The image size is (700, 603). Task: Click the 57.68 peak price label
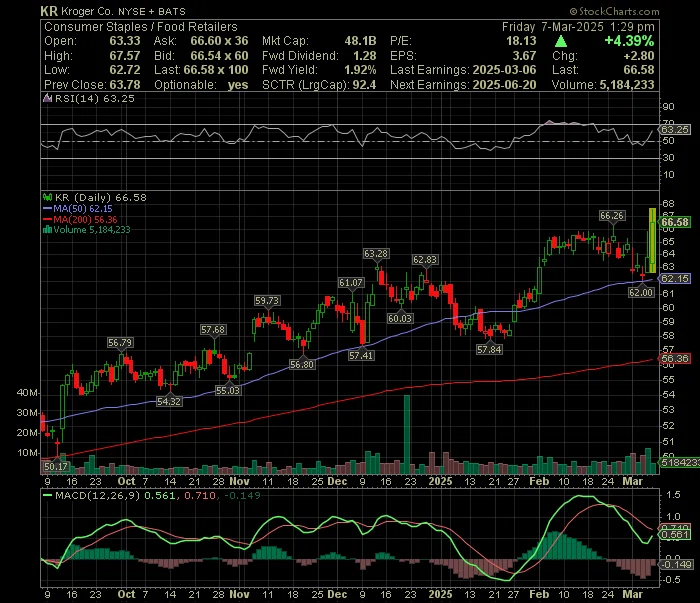click(213, 330)
